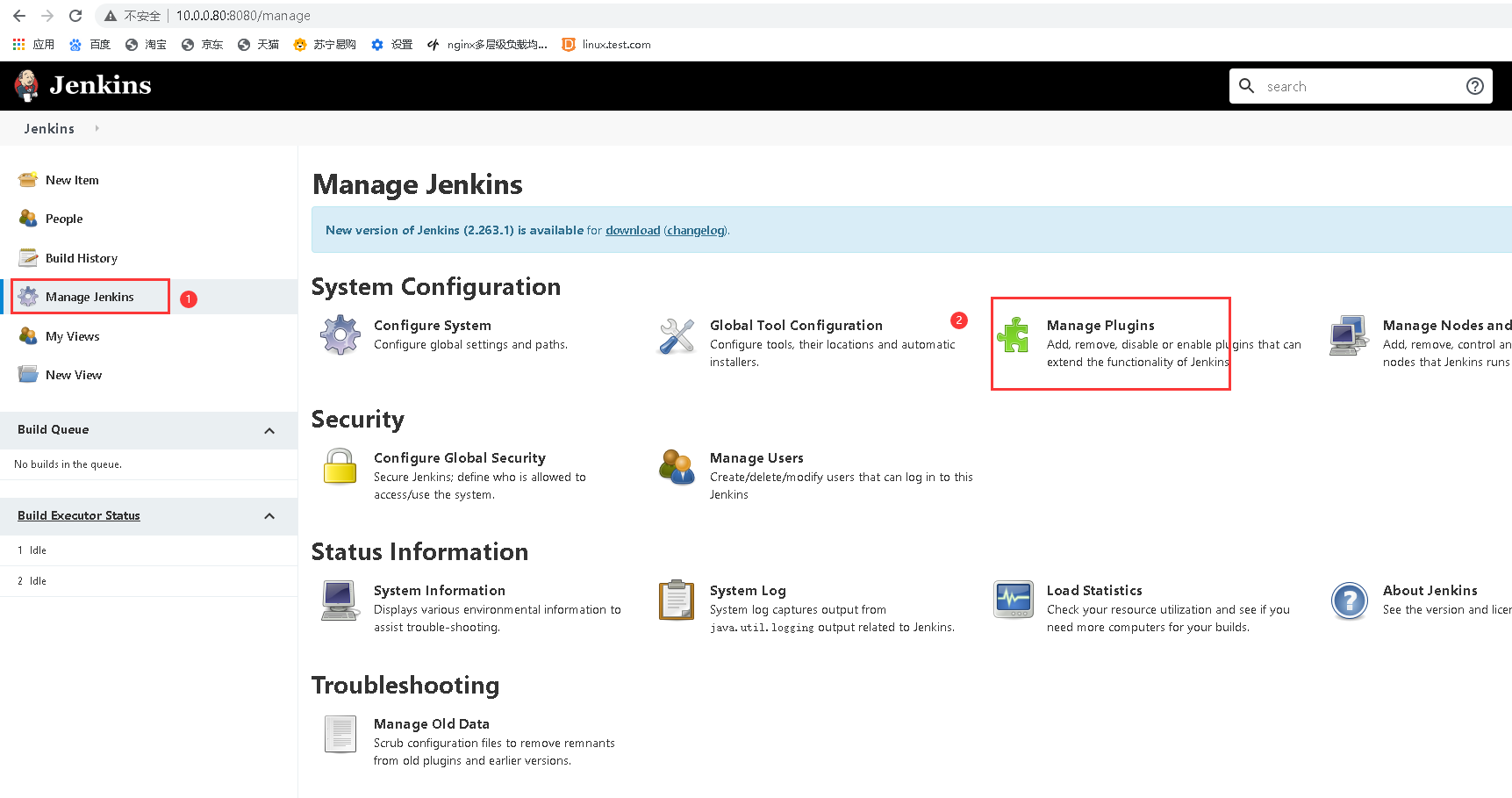Open Configure Global Security
This screenshot has height=798, width=1512.
point(460,457)
